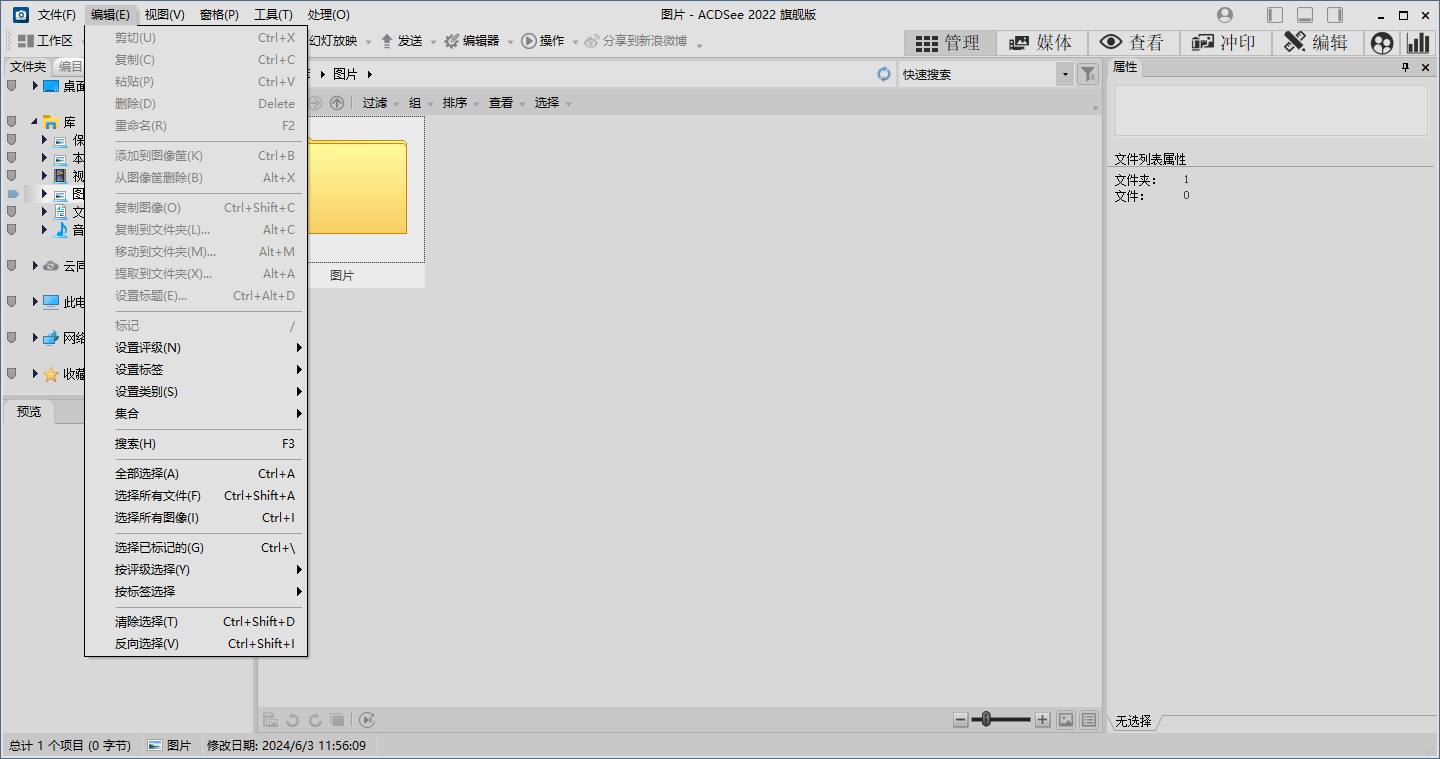The width and height of the screenshot is (1440, 759).
Task: Click the user account icon
Action: [1225, 15]
